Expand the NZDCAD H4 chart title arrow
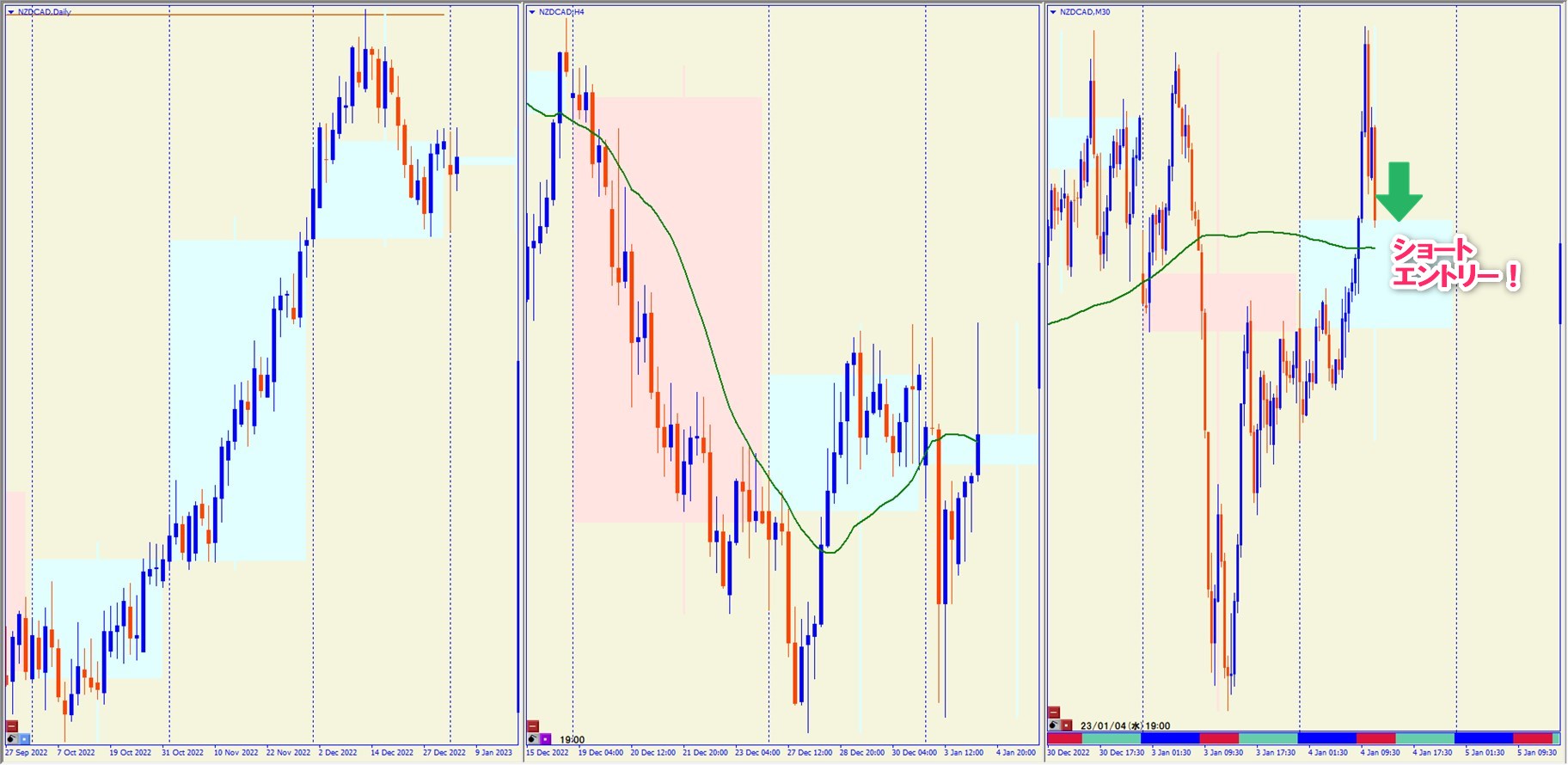This screenshot has width=1568, height=765. pos(532,12)
